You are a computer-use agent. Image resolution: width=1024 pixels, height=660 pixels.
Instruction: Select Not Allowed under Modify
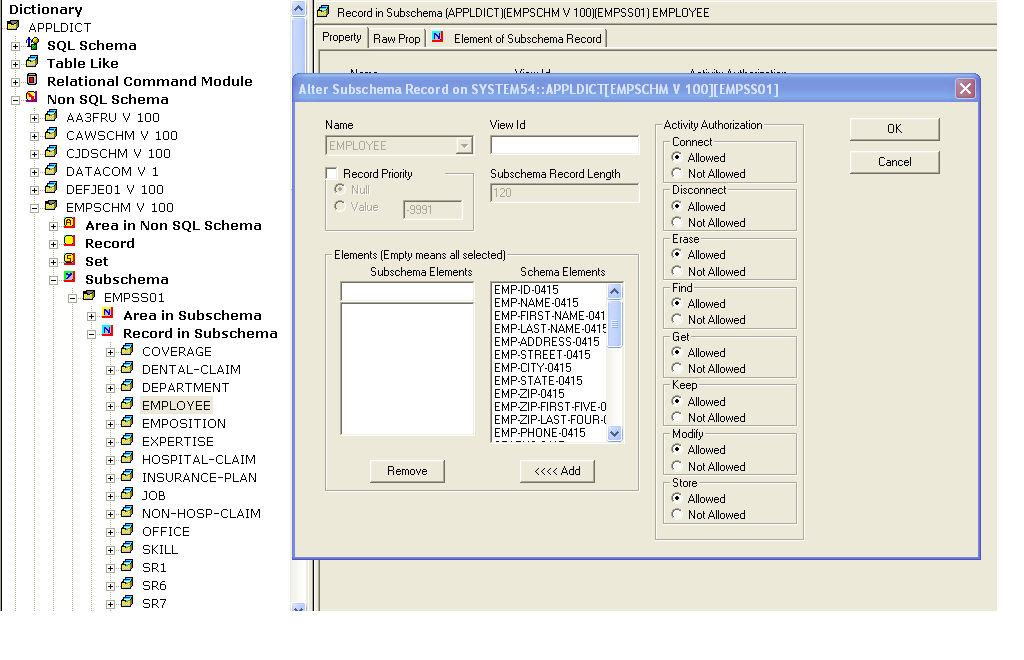(x=677, y=466)
